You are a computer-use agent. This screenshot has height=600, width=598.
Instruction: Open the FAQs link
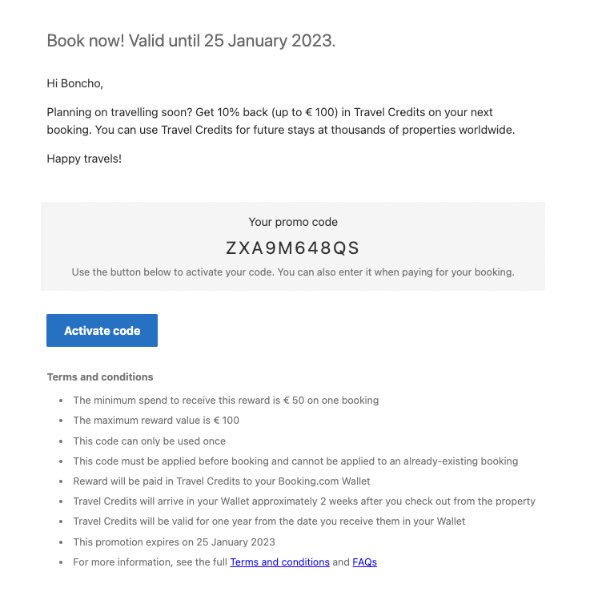click(365, 562)
